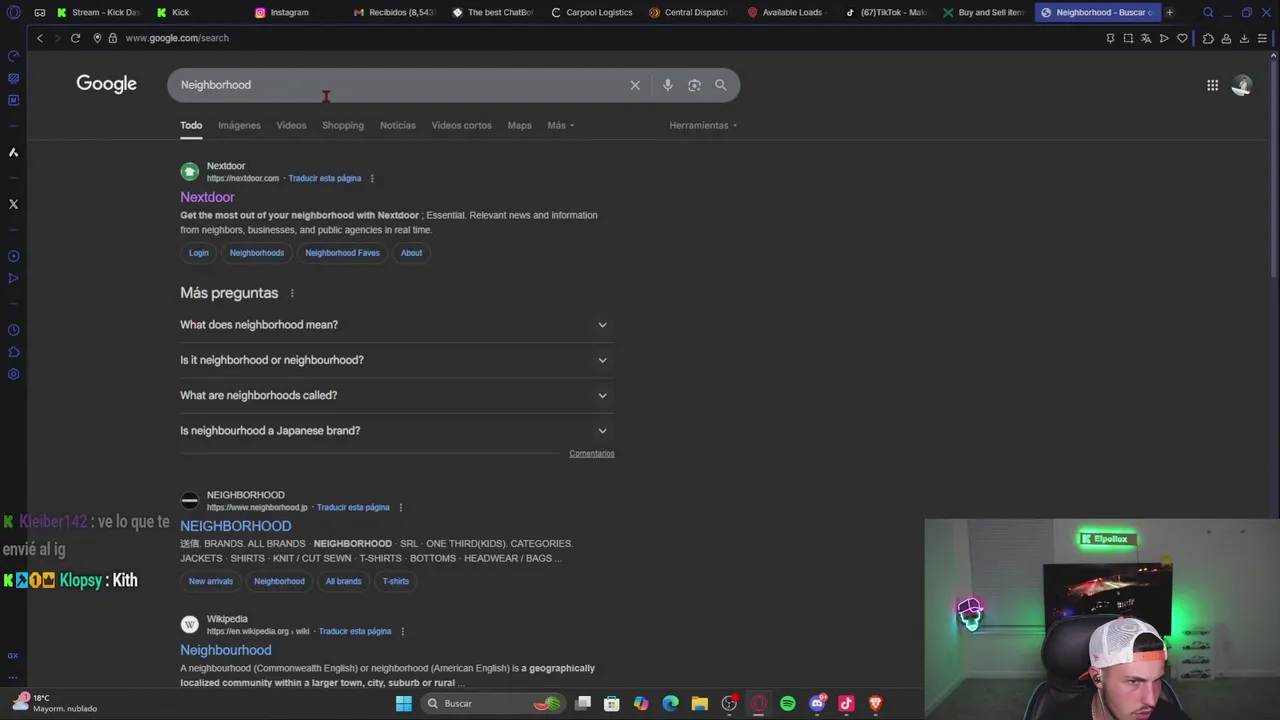The width and height of the screenshot is (1280, 720).
Task: Go back to the previous page
Action: point(40,38)
